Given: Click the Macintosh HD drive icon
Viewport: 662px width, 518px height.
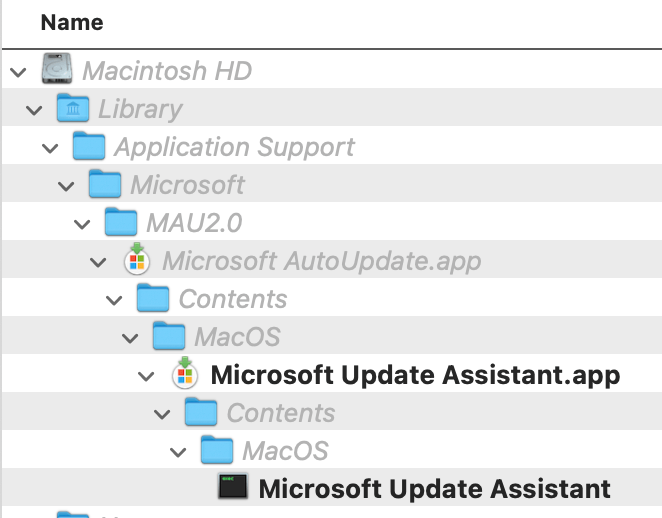Looking at the screenshot, I should point(57,71).
